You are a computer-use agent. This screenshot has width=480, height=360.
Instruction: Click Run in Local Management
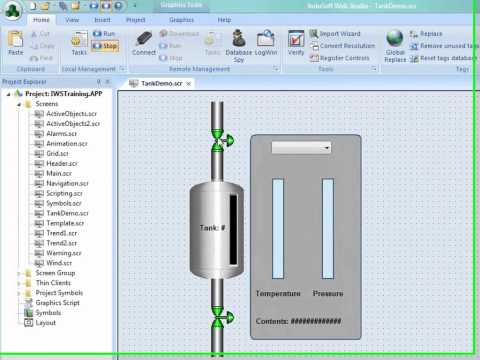pos(104,34)
